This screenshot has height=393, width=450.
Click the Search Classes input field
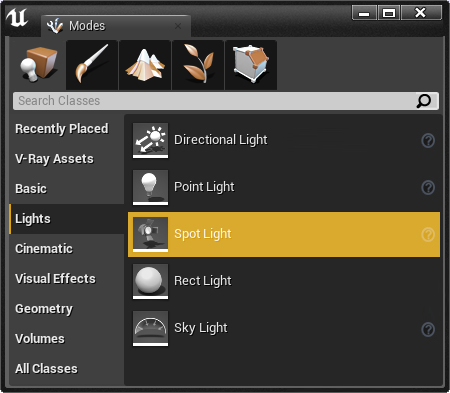226,101
